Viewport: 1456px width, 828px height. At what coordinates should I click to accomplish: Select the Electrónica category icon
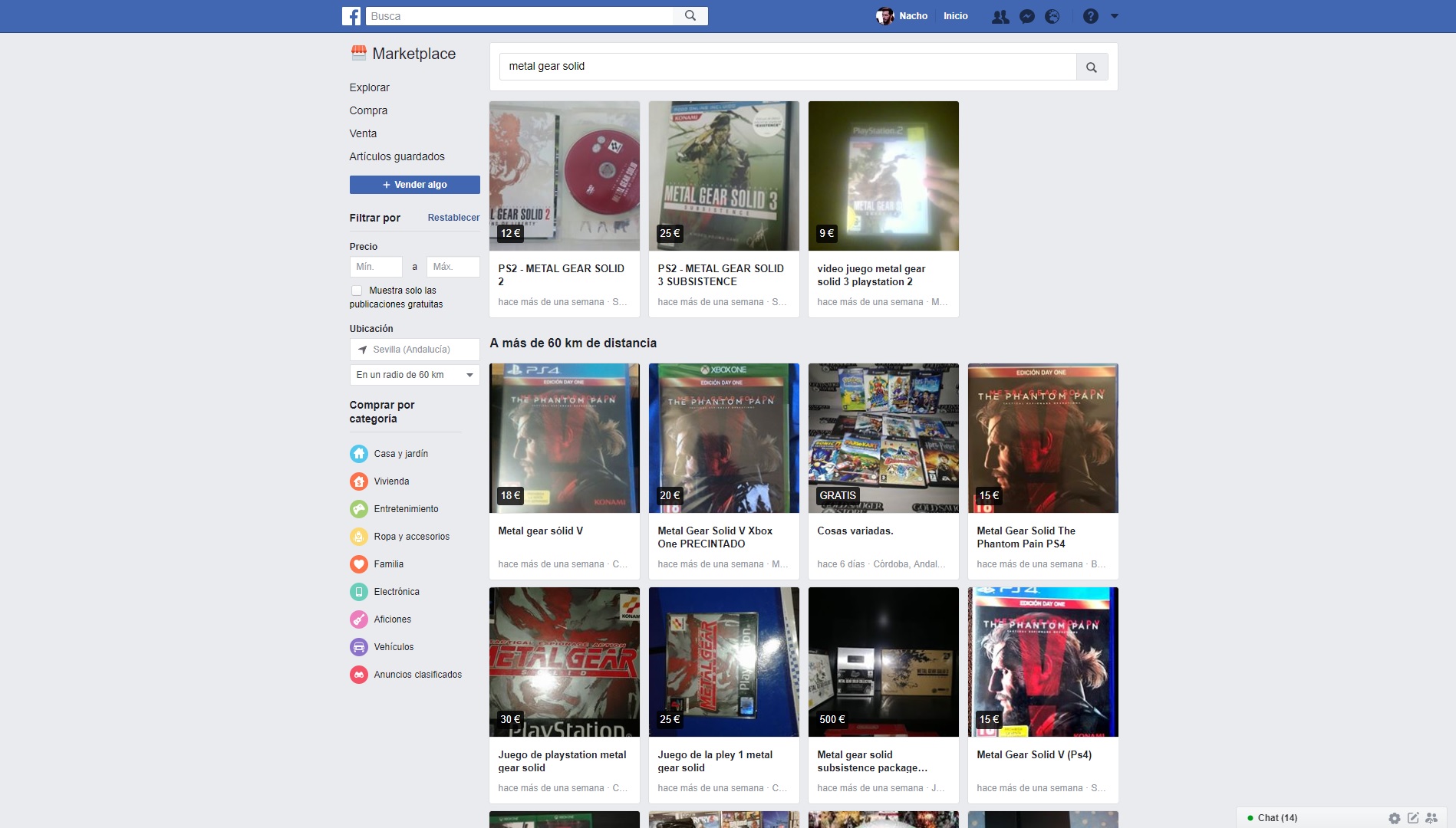click(x=359, y=592)
